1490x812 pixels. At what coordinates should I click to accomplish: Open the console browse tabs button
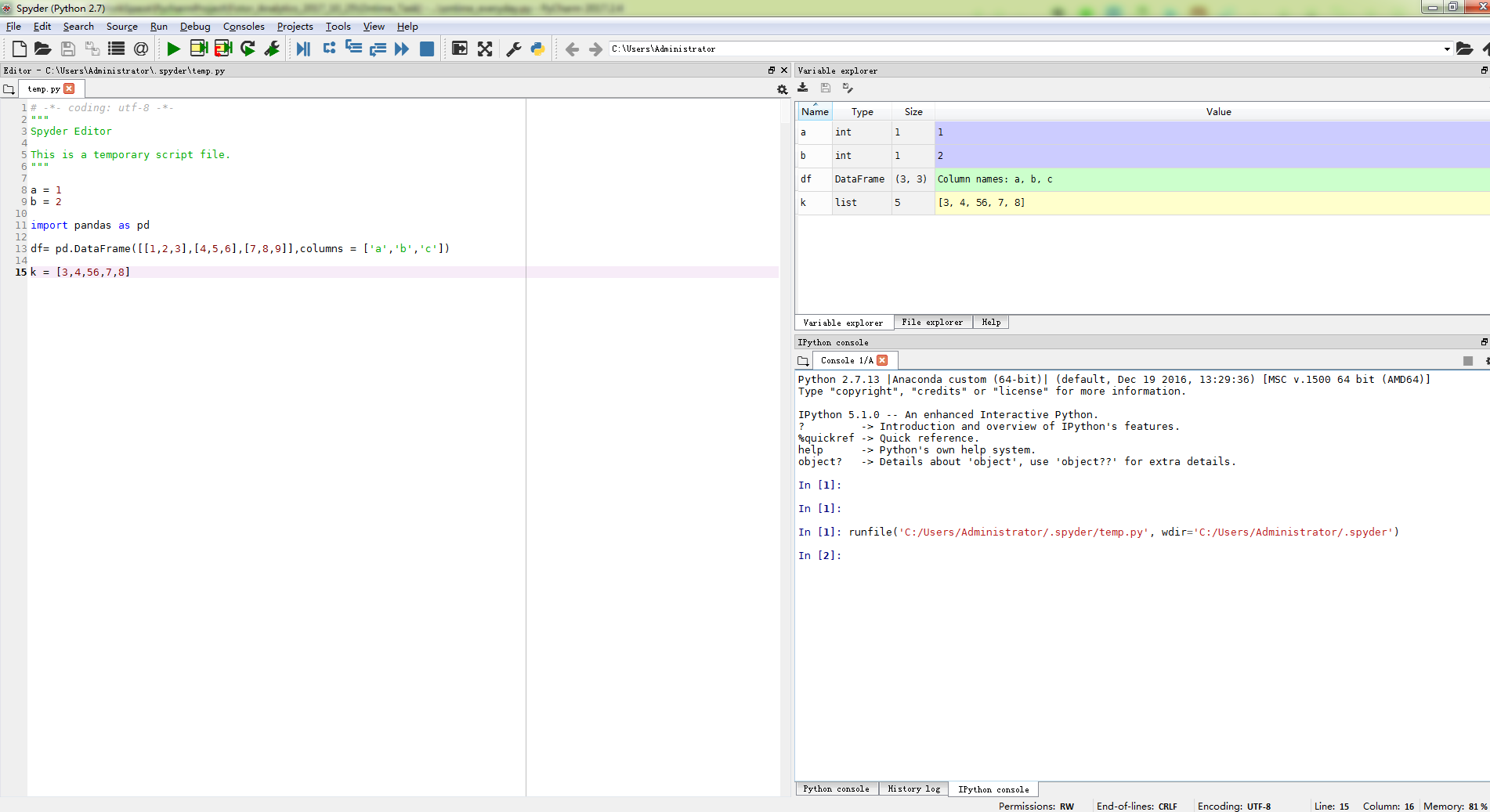point(803,361)
